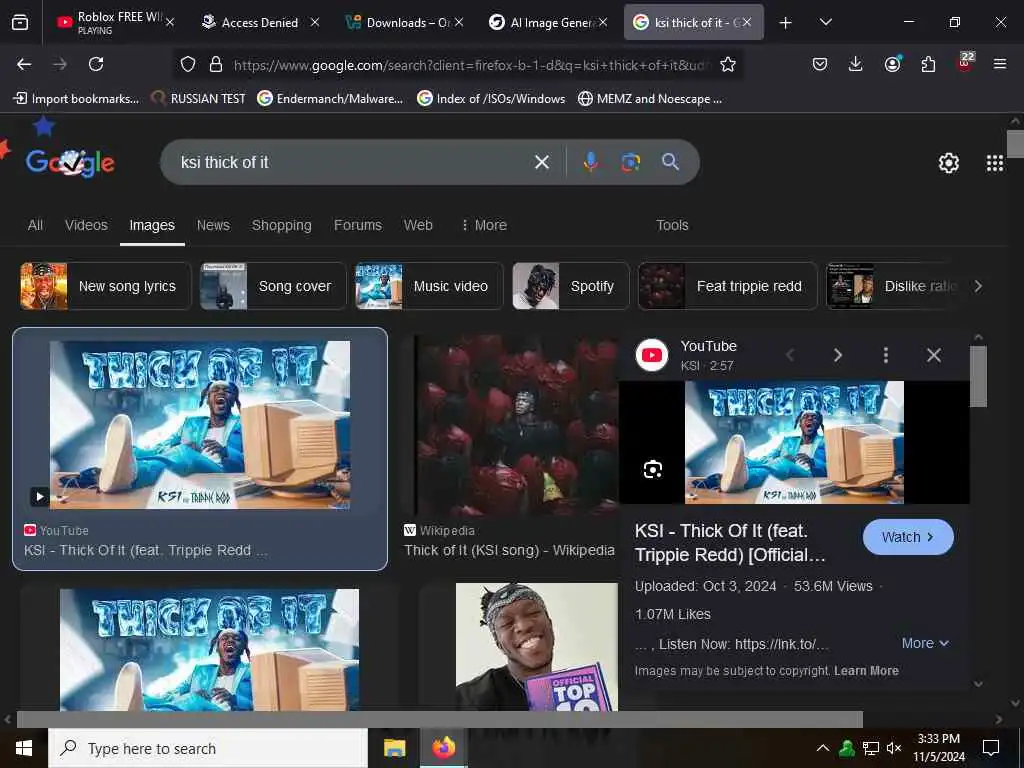Go back using the browser back arrow
Viewport: 1024px width, 768px height.
tap(24, 64)
